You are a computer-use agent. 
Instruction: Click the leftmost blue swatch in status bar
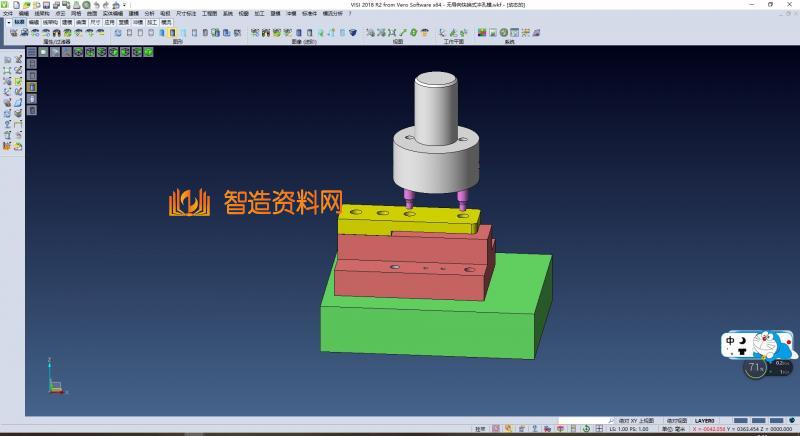740,421
